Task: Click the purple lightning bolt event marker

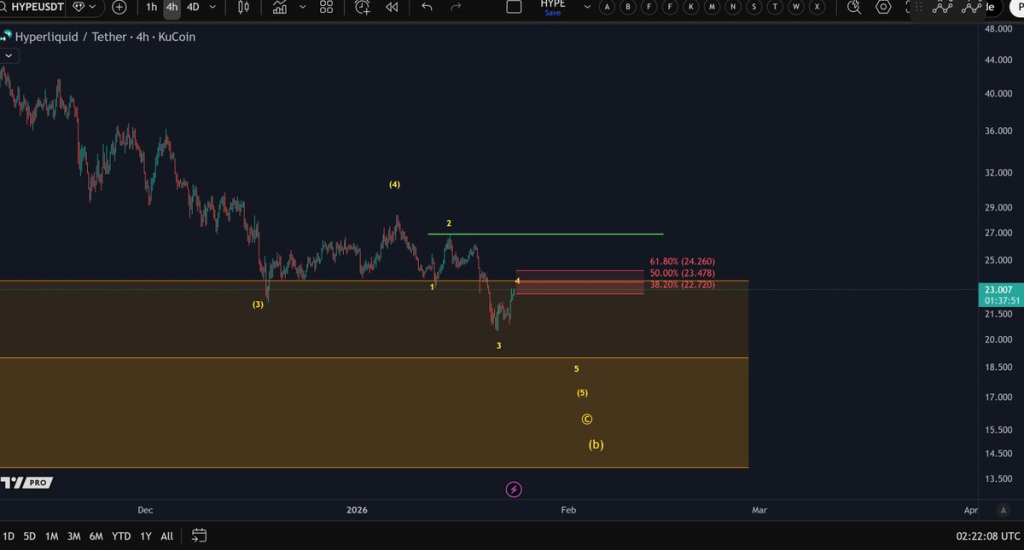Action: point(514,489)
